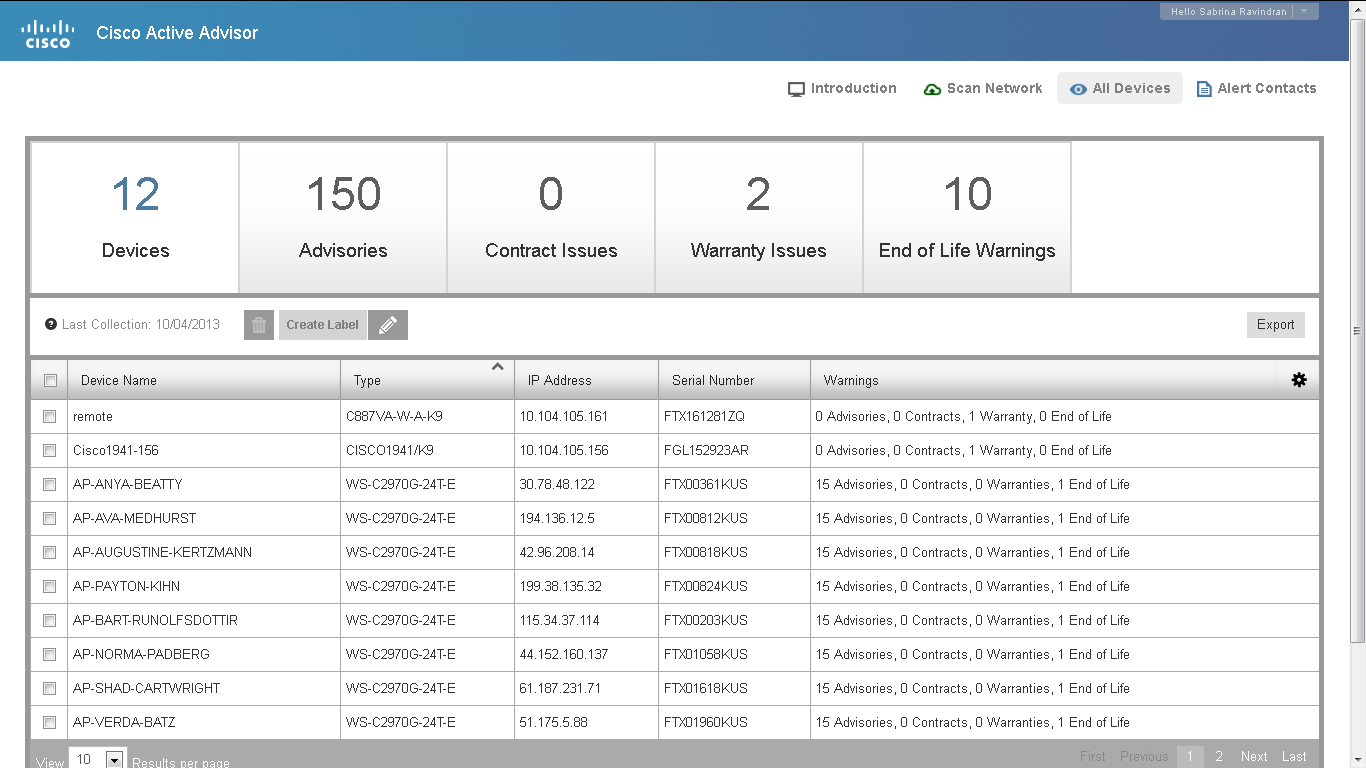Click the Create Label button
The width and height of the screenshot is (1366, 768).
pyautogui.click(x=322, y=325)
